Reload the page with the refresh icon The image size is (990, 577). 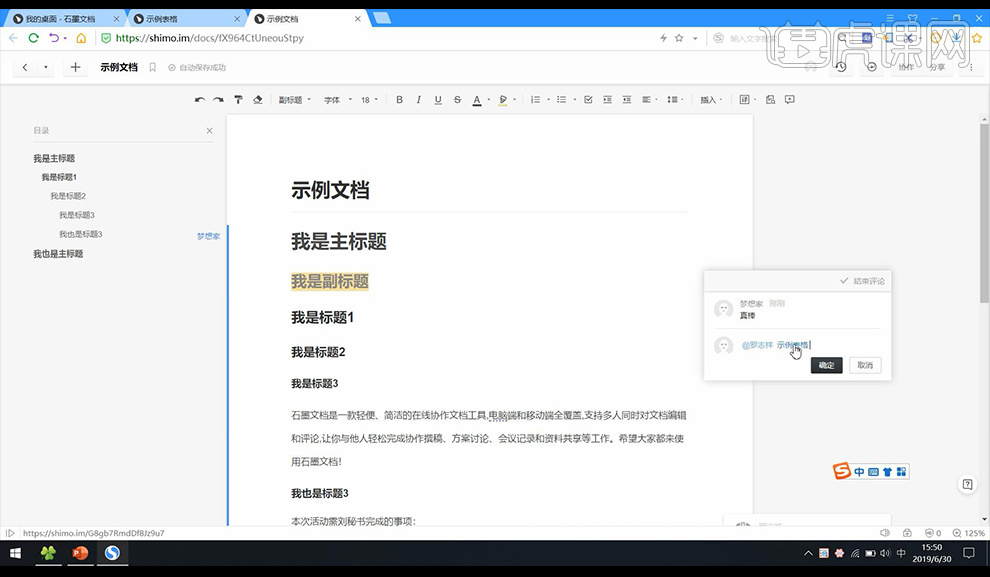point(33,38)
